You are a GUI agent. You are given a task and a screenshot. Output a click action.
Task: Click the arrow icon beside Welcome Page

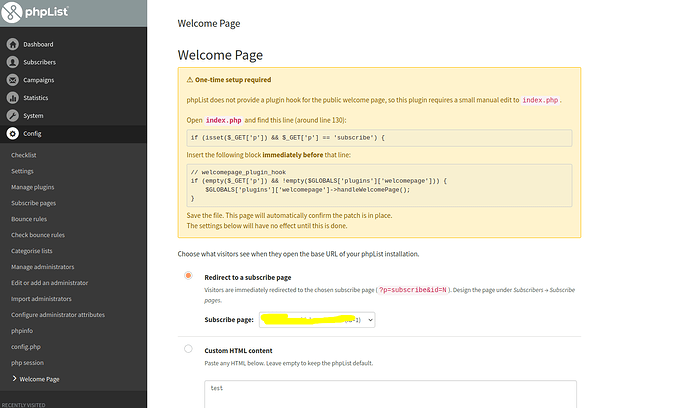pos(14,379)
